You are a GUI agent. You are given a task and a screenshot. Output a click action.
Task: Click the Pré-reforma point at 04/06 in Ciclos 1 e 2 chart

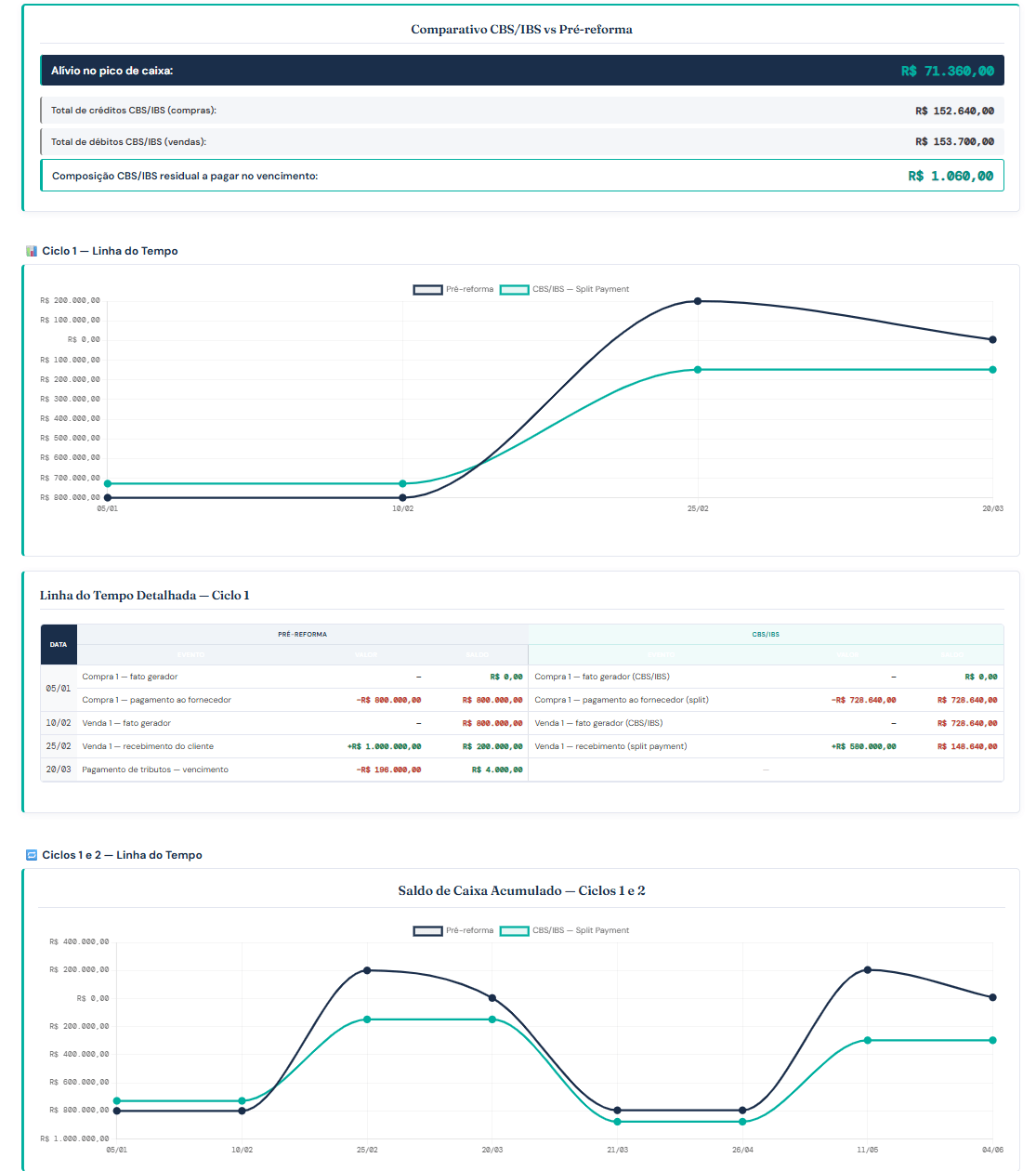tap(992, 998)
